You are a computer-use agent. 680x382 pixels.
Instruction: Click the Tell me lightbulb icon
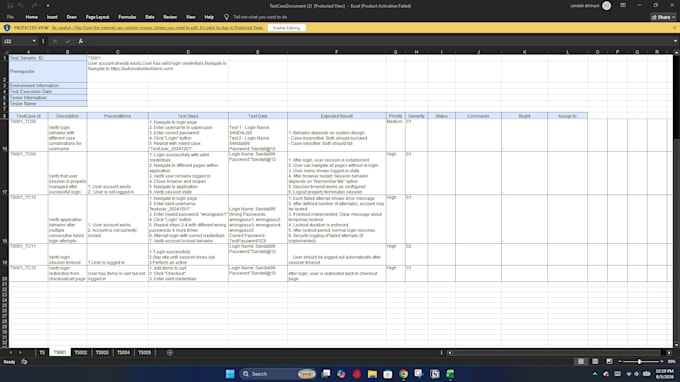(226, 17)
